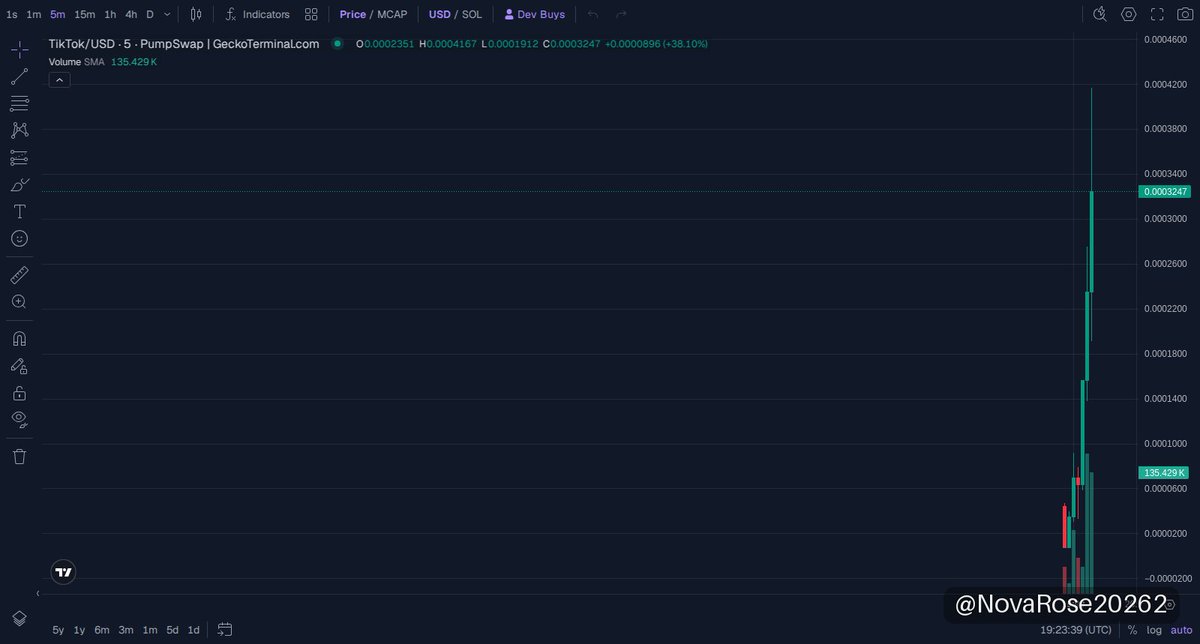Viewport: 1200px width, 644px height.
Task: Hide all drawings with eye icon
Action: click(x=19, y=420)
